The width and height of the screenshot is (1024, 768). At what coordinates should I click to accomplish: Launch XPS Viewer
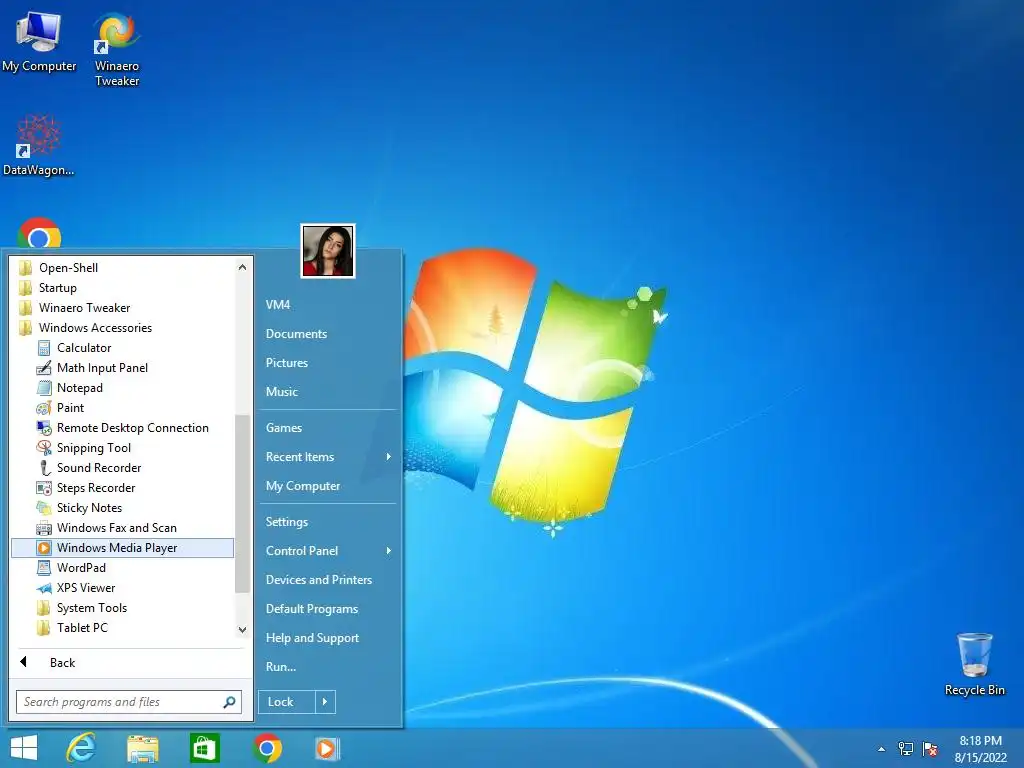coord(122,588)
